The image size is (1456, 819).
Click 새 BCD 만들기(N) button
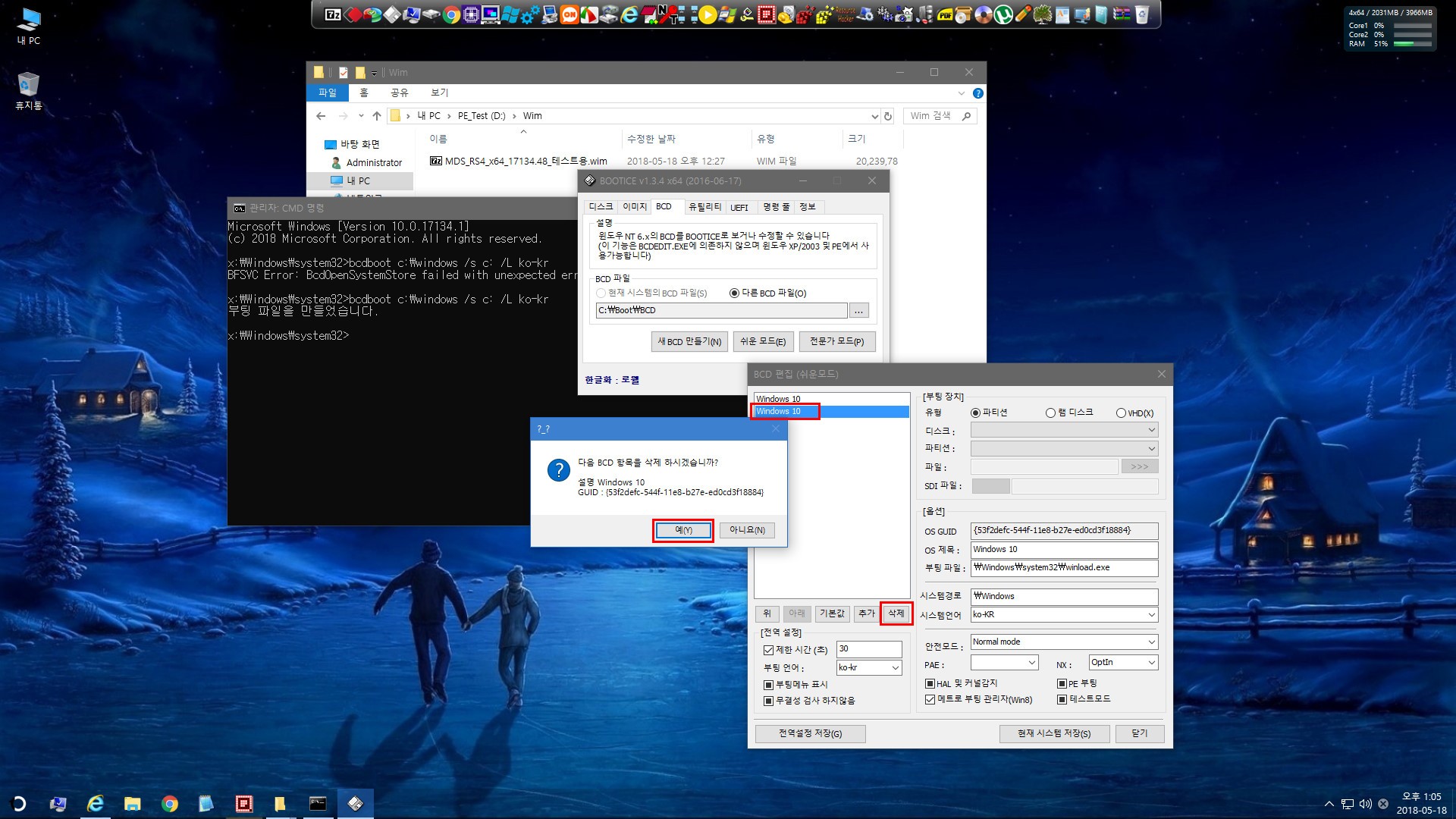[x=689, y=341]
